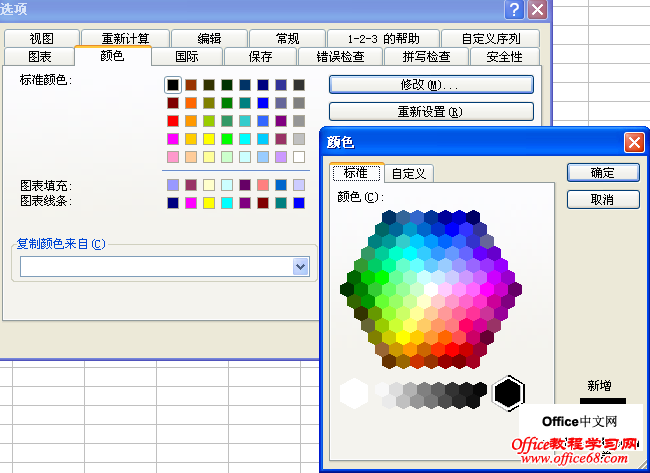
Task: Cancel the Color dialog with 取消
Action: tap(602, 200)
